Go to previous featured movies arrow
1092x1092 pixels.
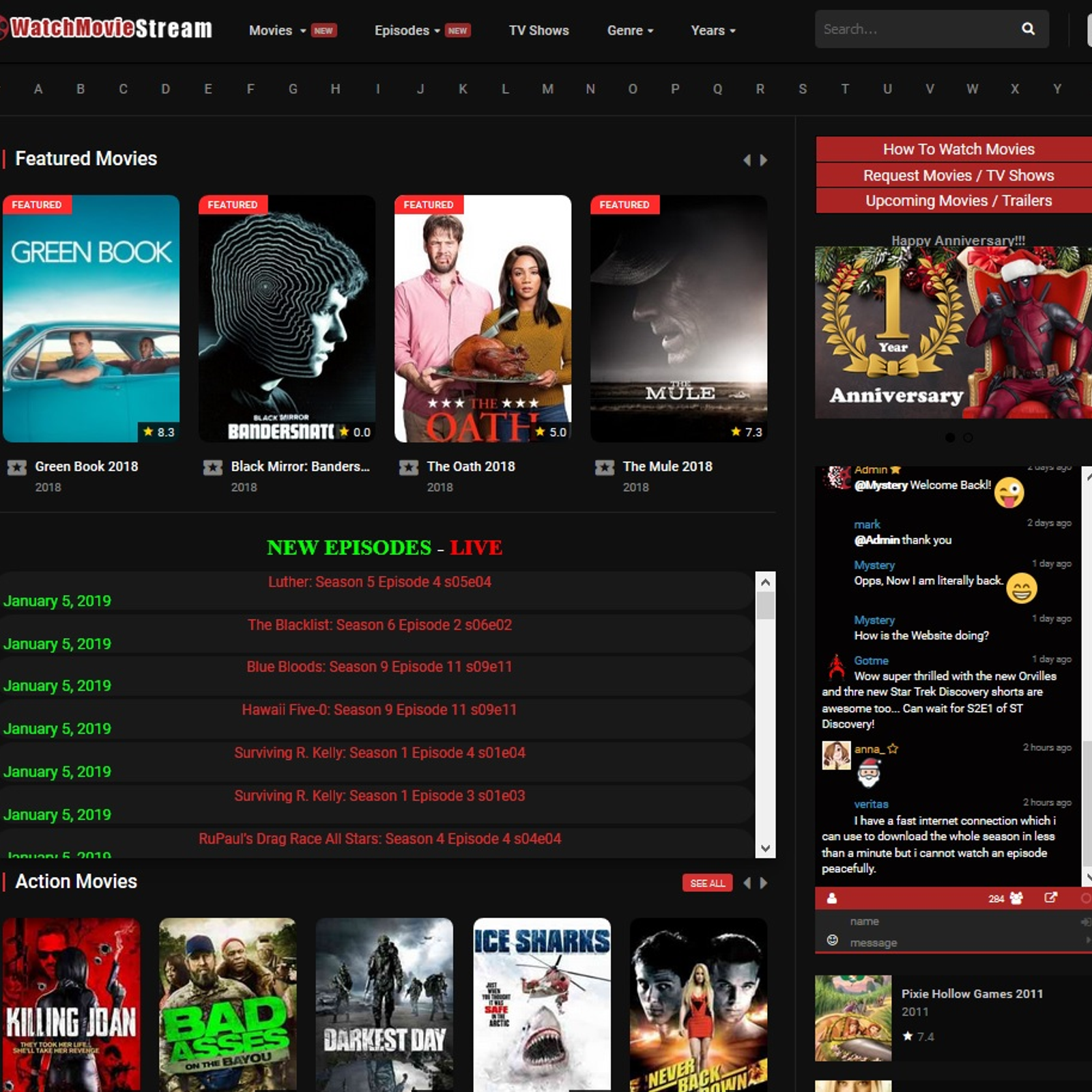click(x=747, y=160)
